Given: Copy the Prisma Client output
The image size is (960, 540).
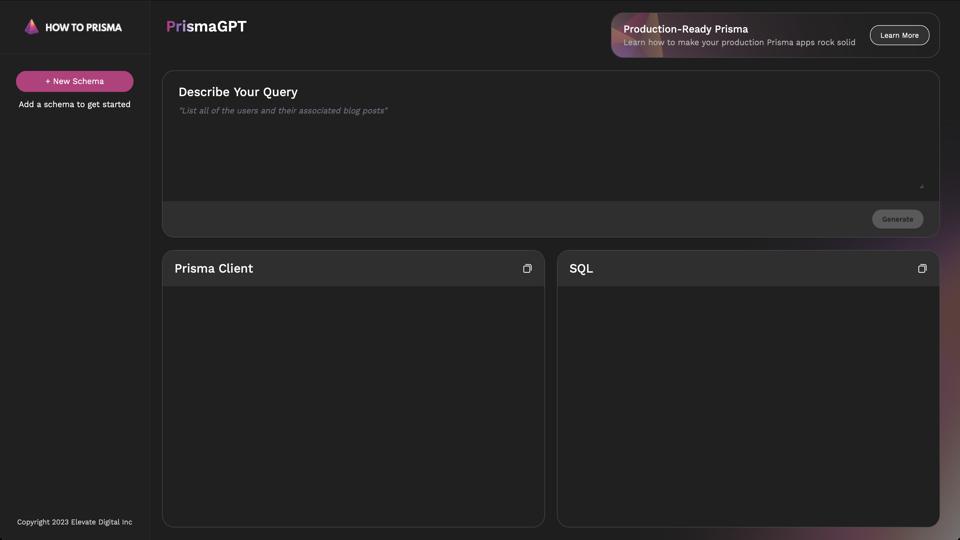Looking at the screenshot, I should [527, 269].
